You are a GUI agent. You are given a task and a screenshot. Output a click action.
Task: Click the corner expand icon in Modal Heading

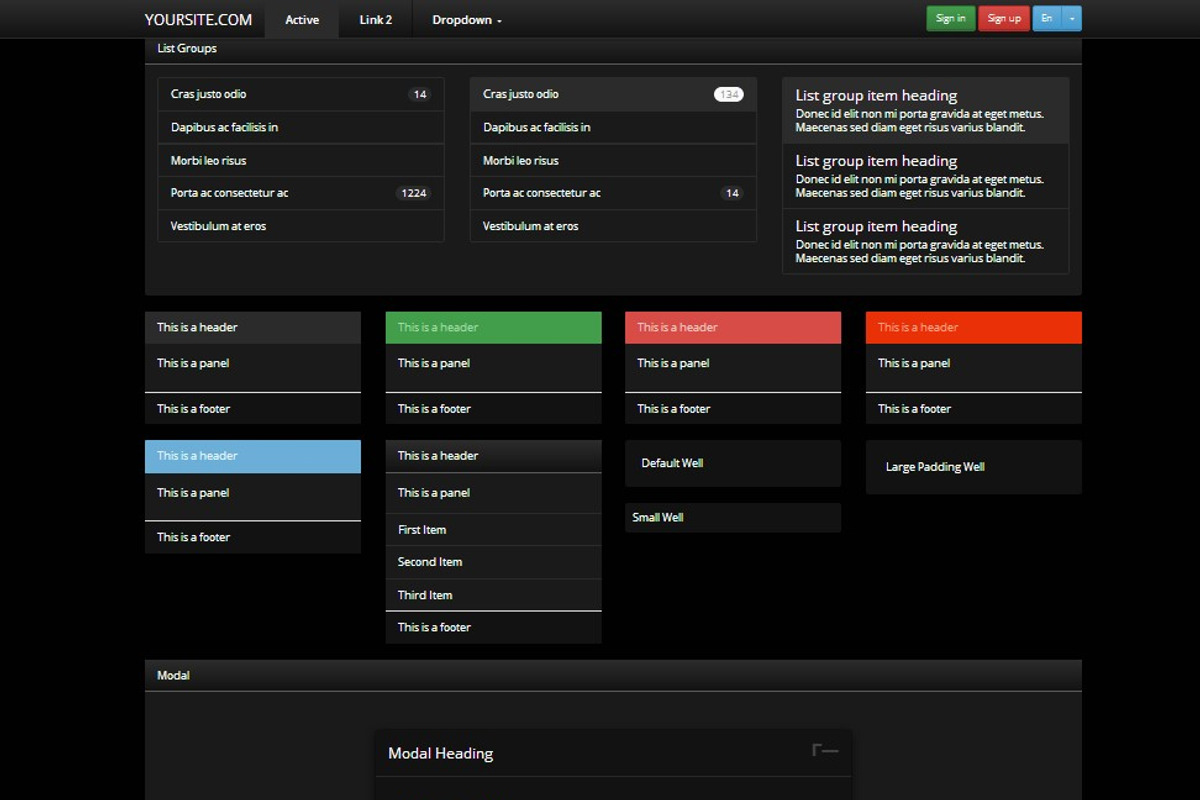click(x=822, y=748)
